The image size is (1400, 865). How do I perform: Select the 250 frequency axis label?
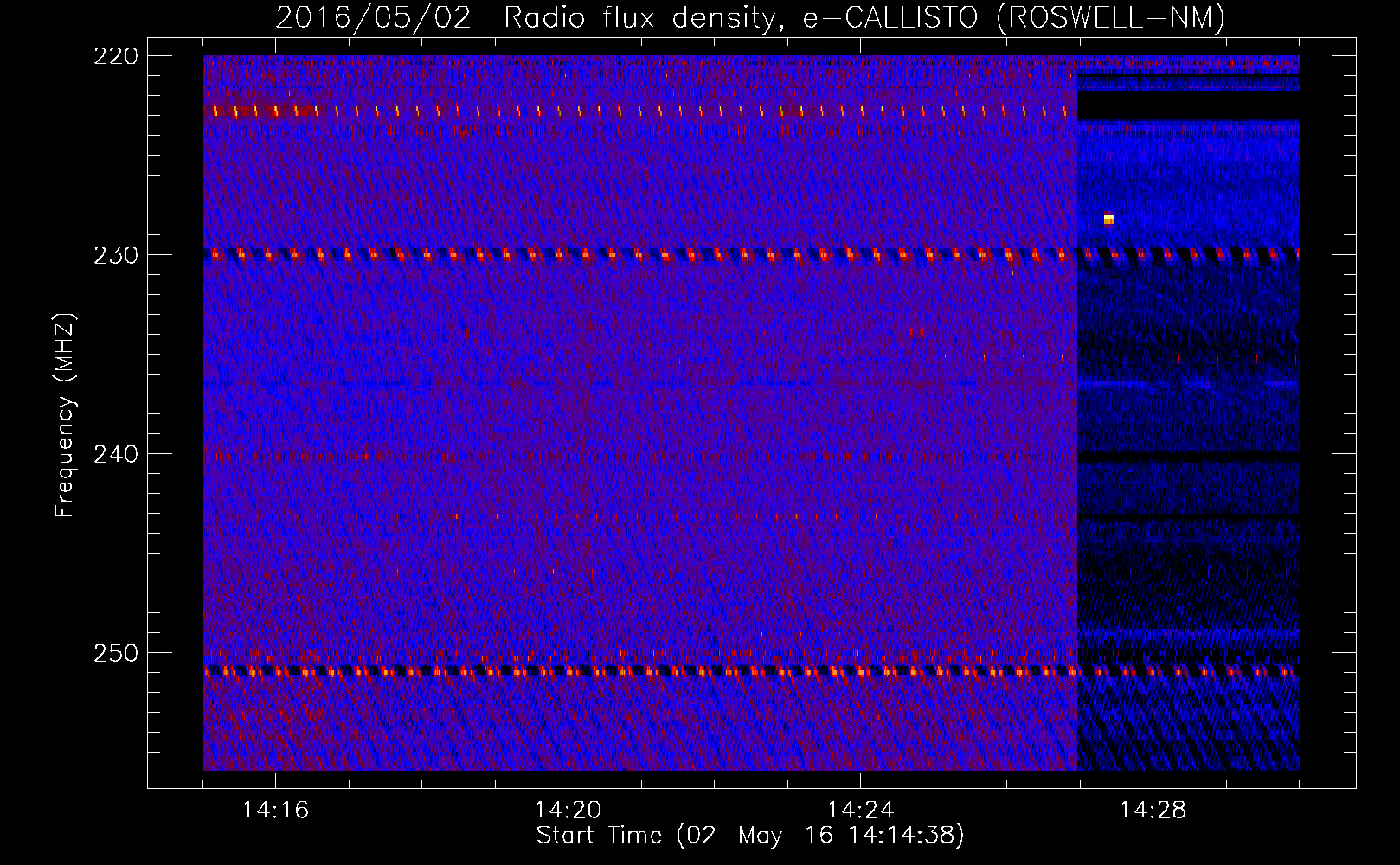pos(116,653)
